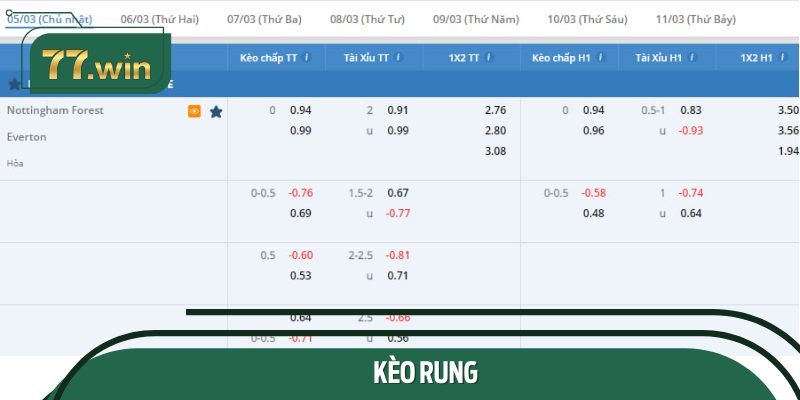Toggle favorite star for Nottingham Forest match
Image resolution: width=800 pixels, height=400 pixels.
[216, 111]
